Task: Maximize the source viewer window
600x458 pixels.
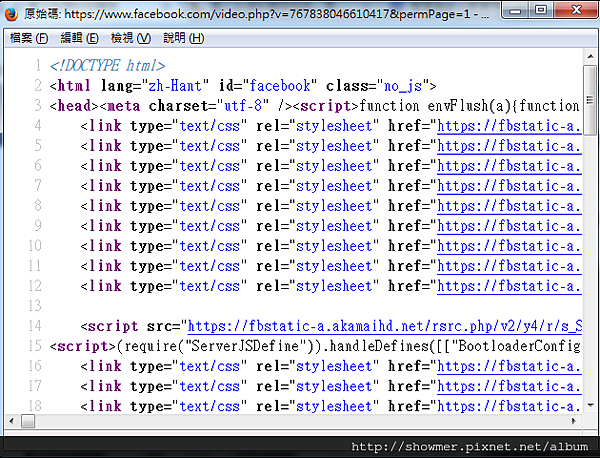Action: 541,10
